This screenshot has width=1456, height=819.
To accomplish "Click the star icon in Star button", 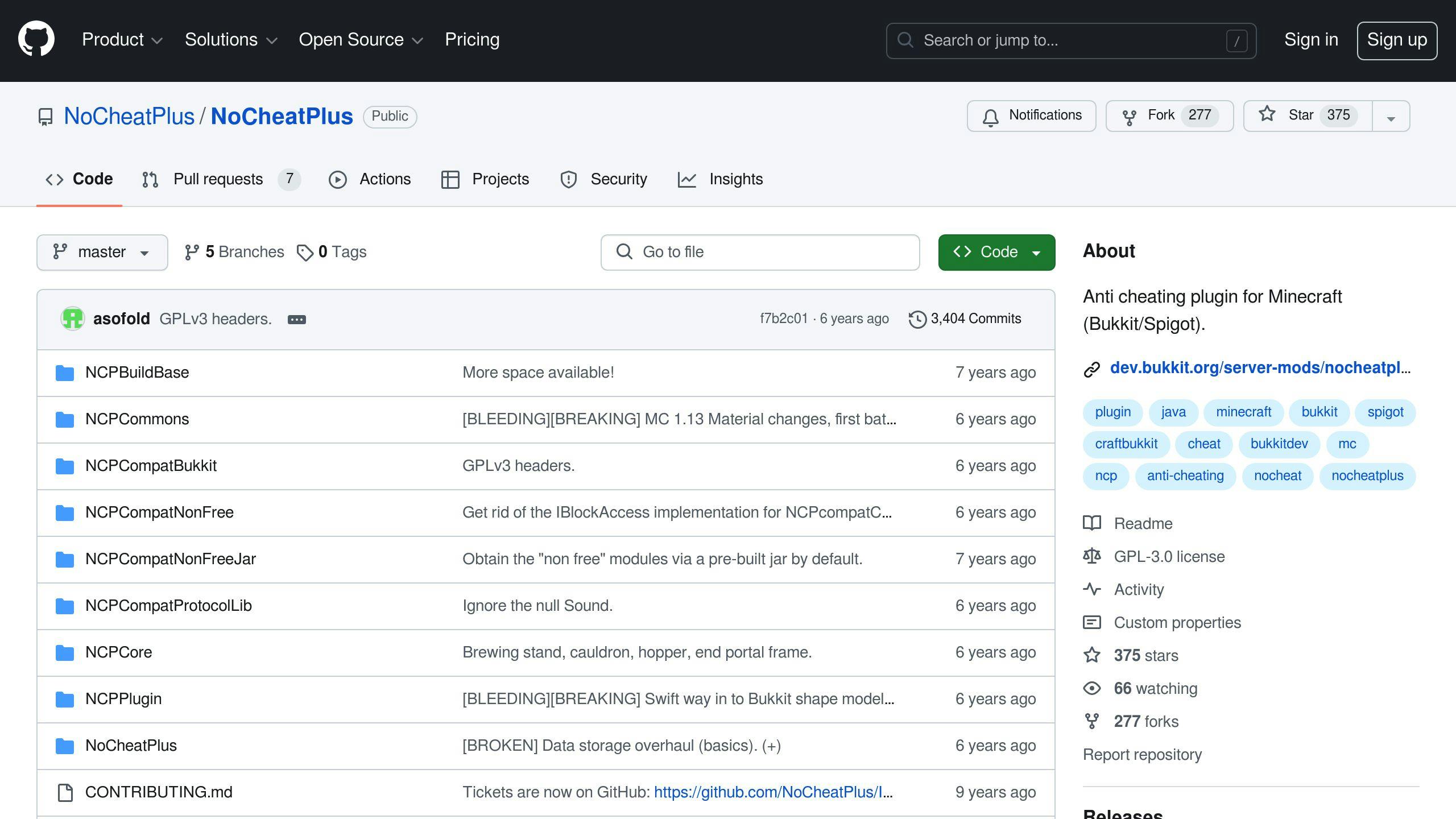I will tap(1267, 115).
